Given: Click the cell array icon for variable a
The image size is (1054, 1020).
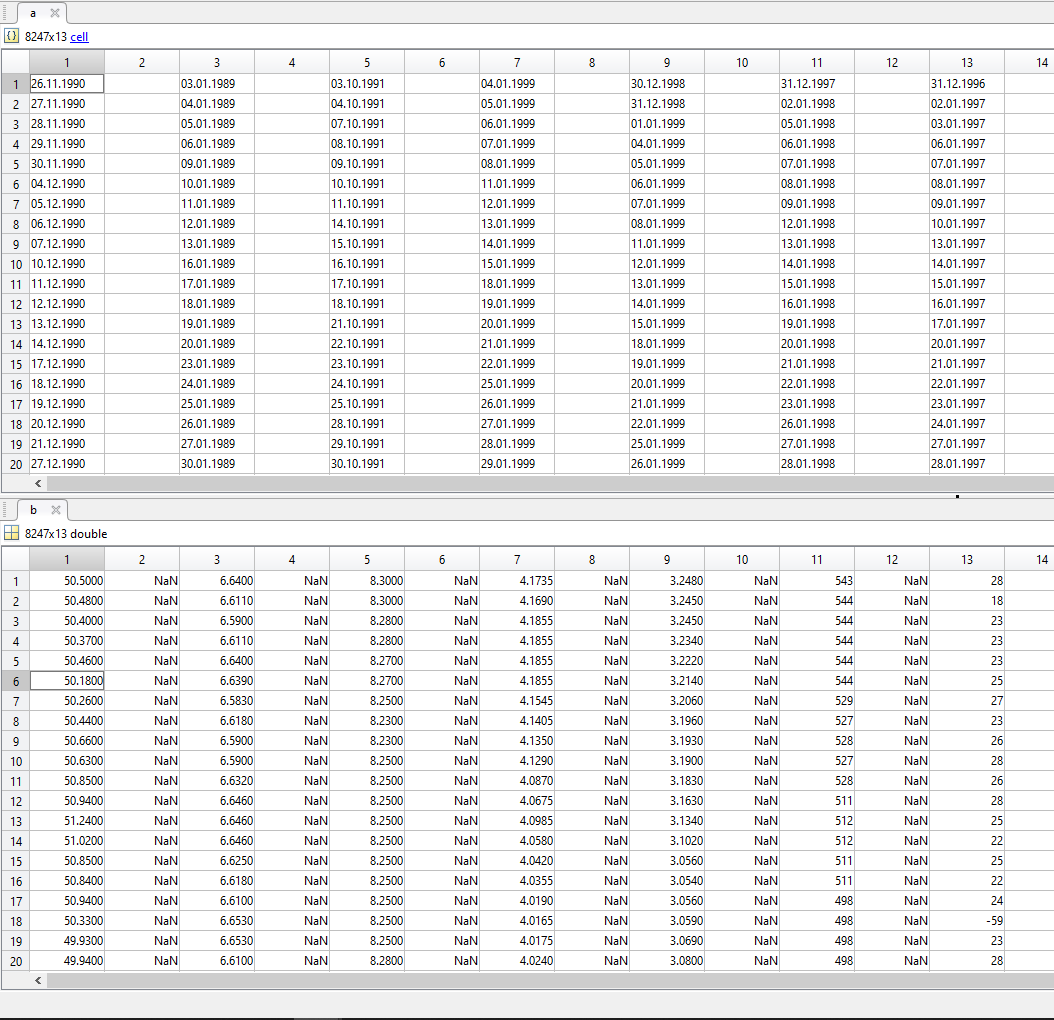Looking at the screenshot, I should tap(11, 36).
